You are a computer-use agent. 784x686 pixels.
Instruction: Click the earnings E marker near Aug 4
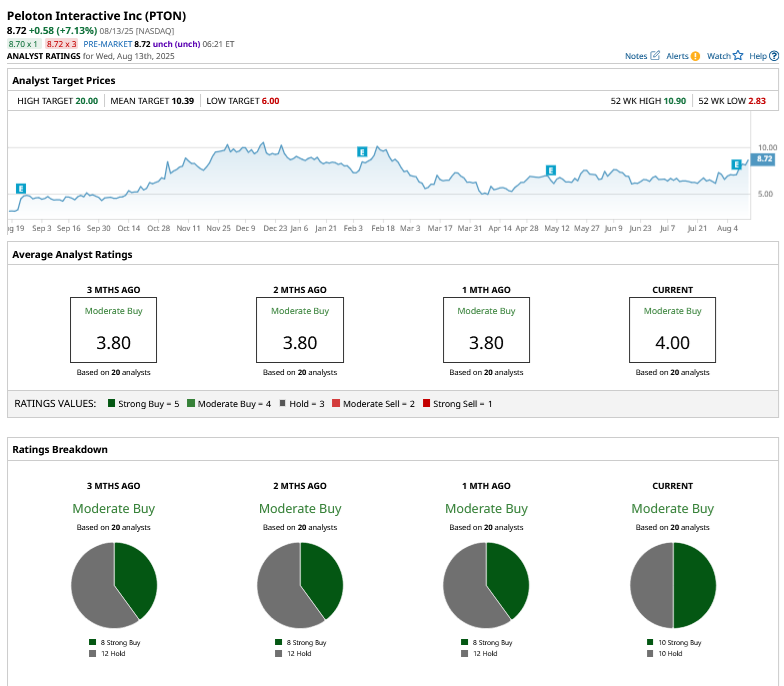[x=736, y=164]
